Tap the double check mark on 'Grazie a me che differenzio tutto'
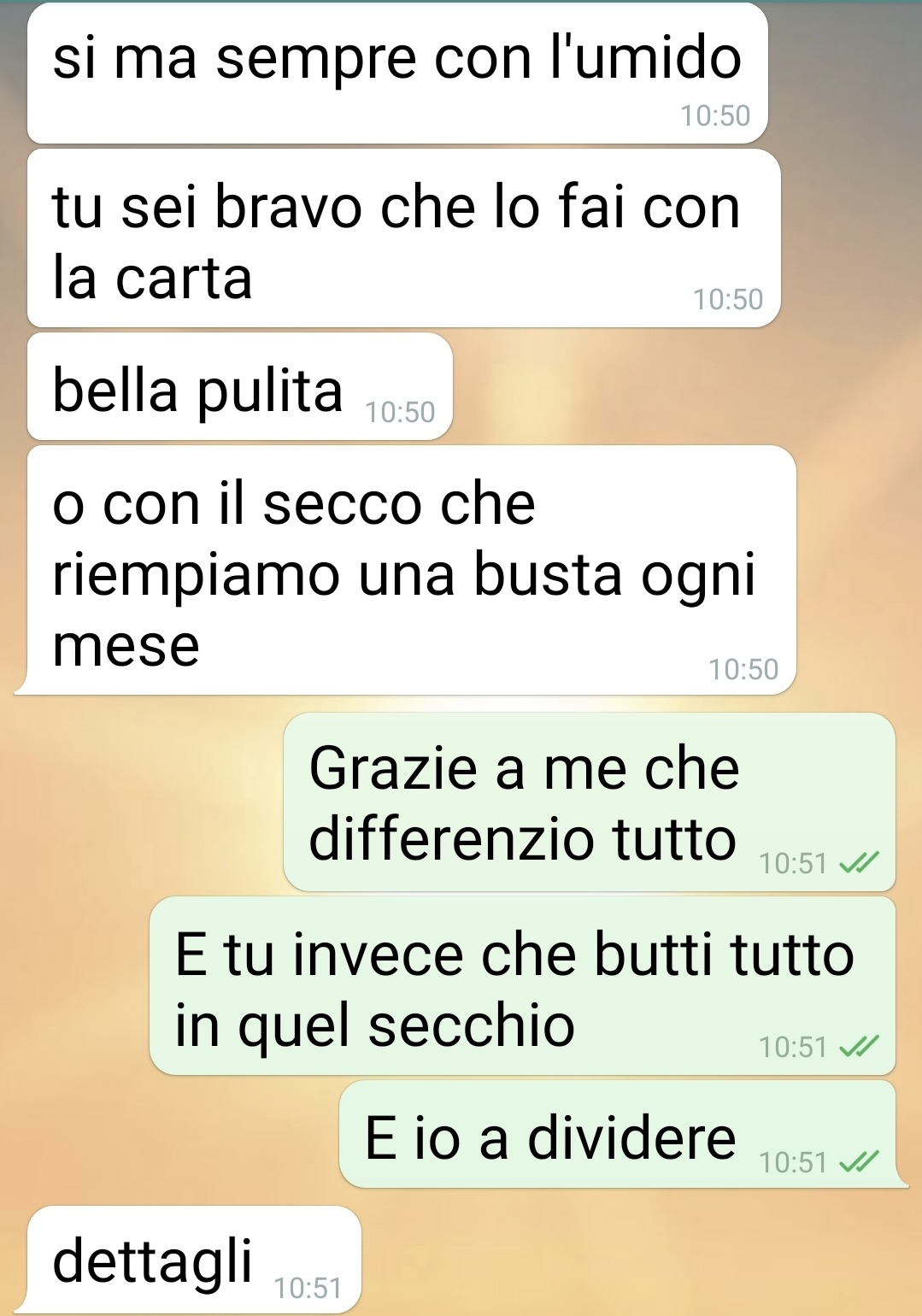This screenshot has height=1316, width=922. (859, 864)
